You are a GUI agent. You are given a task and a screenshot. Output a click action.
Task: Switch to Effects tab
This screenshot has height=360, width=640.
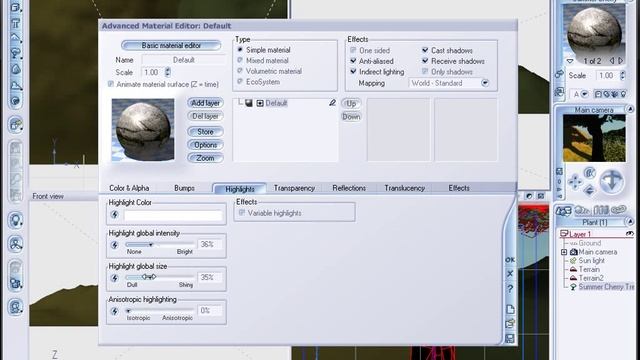pos(459,188)
